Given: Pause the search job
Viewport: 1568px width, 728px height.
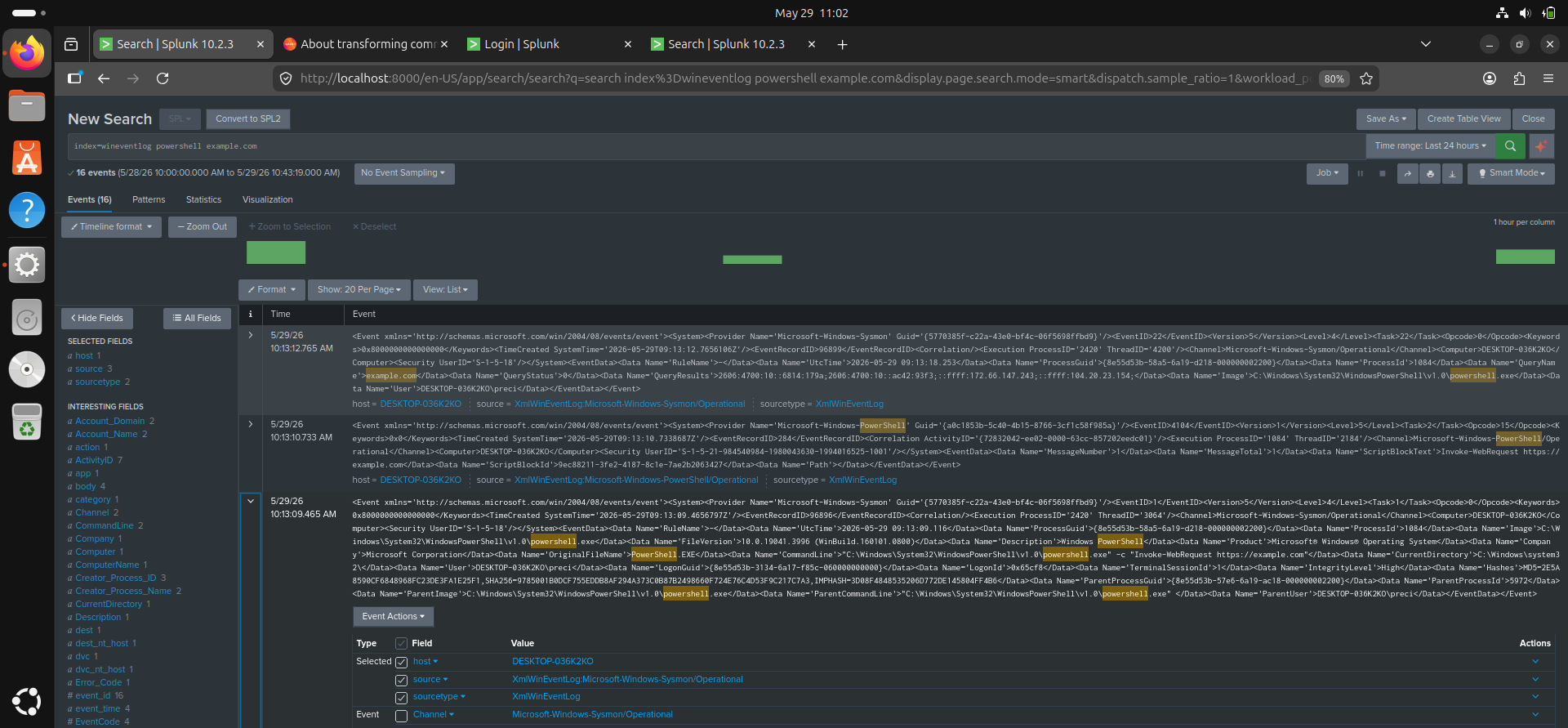Looking at the screenshot, I should pos(1361,173).
